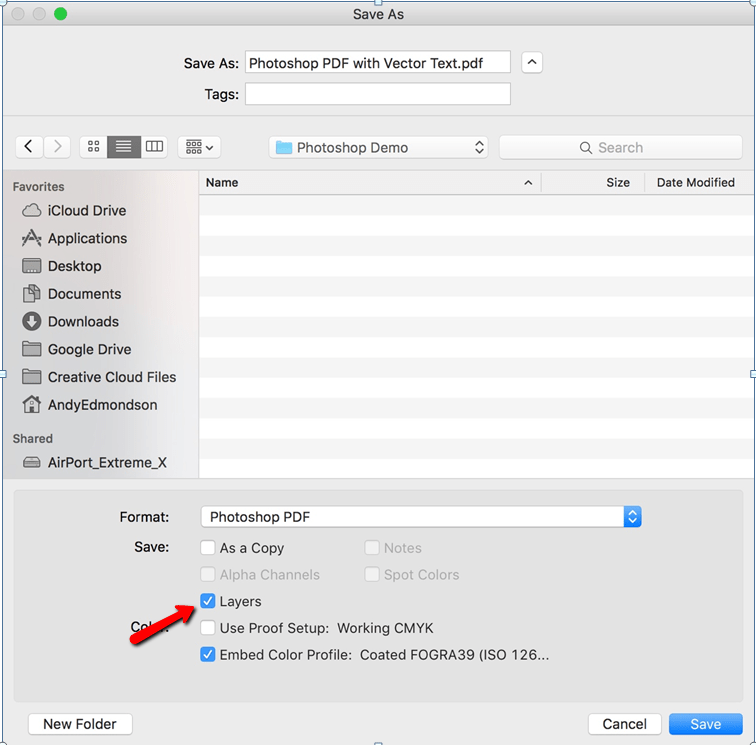Select AirPort_Extreme_X shared device

tap(107, 462)
